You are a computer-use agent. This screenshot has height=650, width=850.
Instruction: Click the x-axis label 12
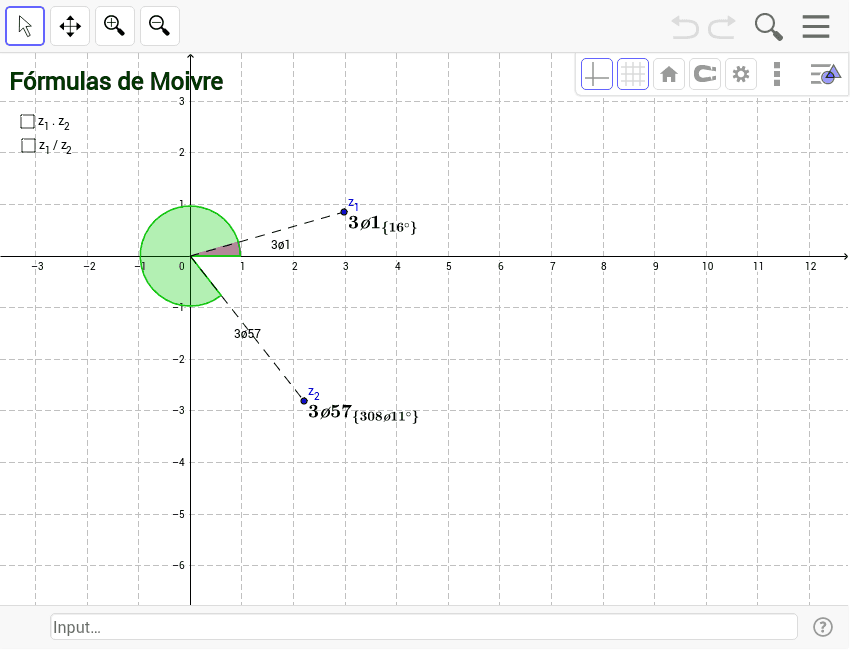[x=810, y=266]
